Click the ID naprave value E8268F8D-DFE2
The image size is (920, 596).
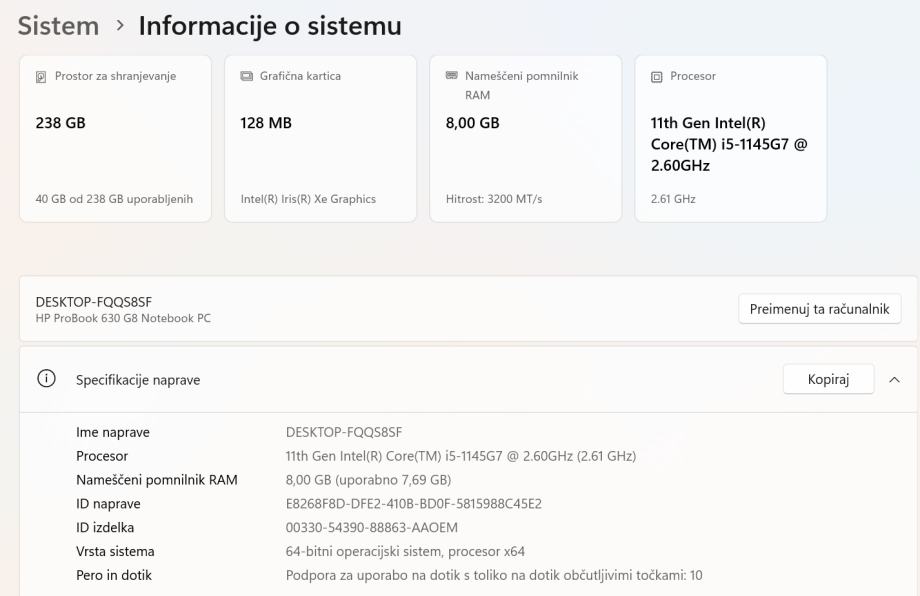point(413,504)
